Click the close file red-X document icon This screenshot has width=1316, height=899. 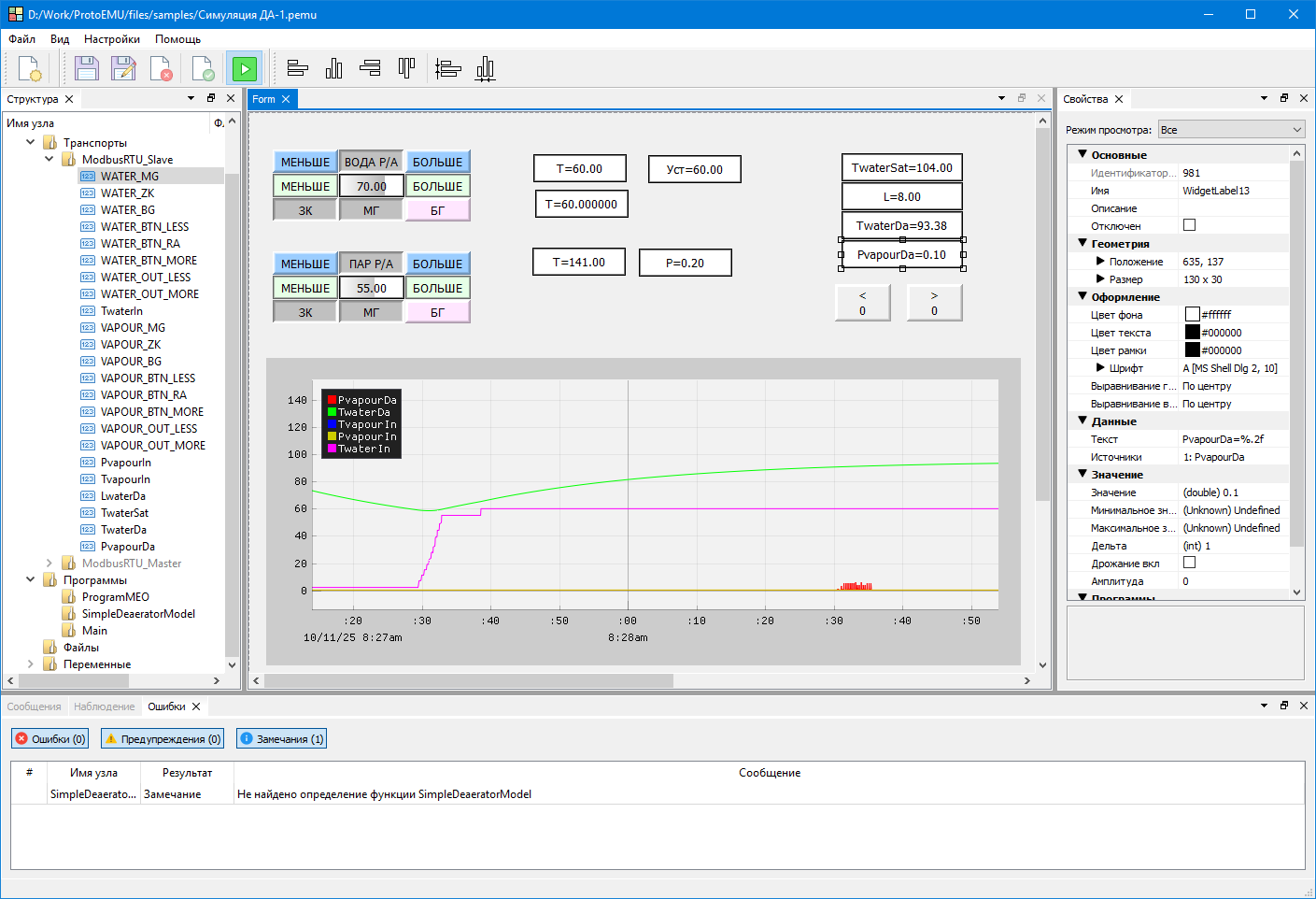click(x=161, y=69)
